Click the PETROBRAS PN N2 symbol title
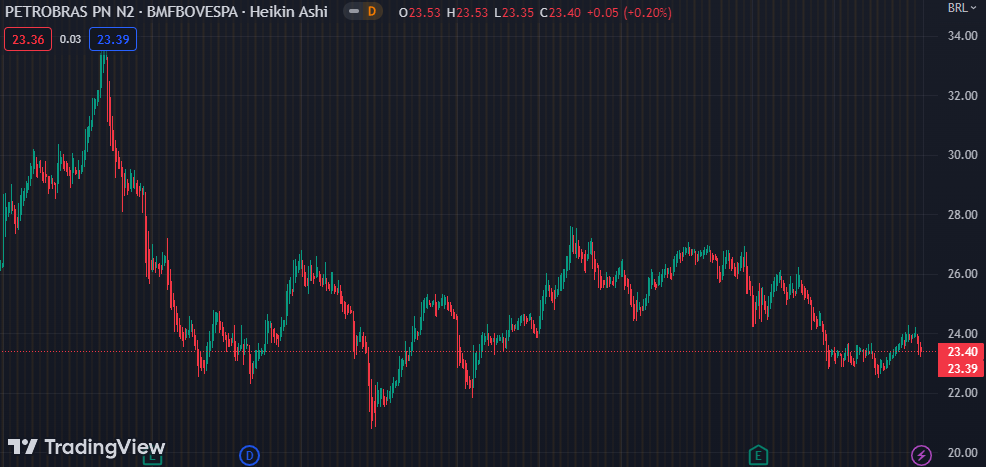This screenshot has height=467, width=986. point(69,11)
